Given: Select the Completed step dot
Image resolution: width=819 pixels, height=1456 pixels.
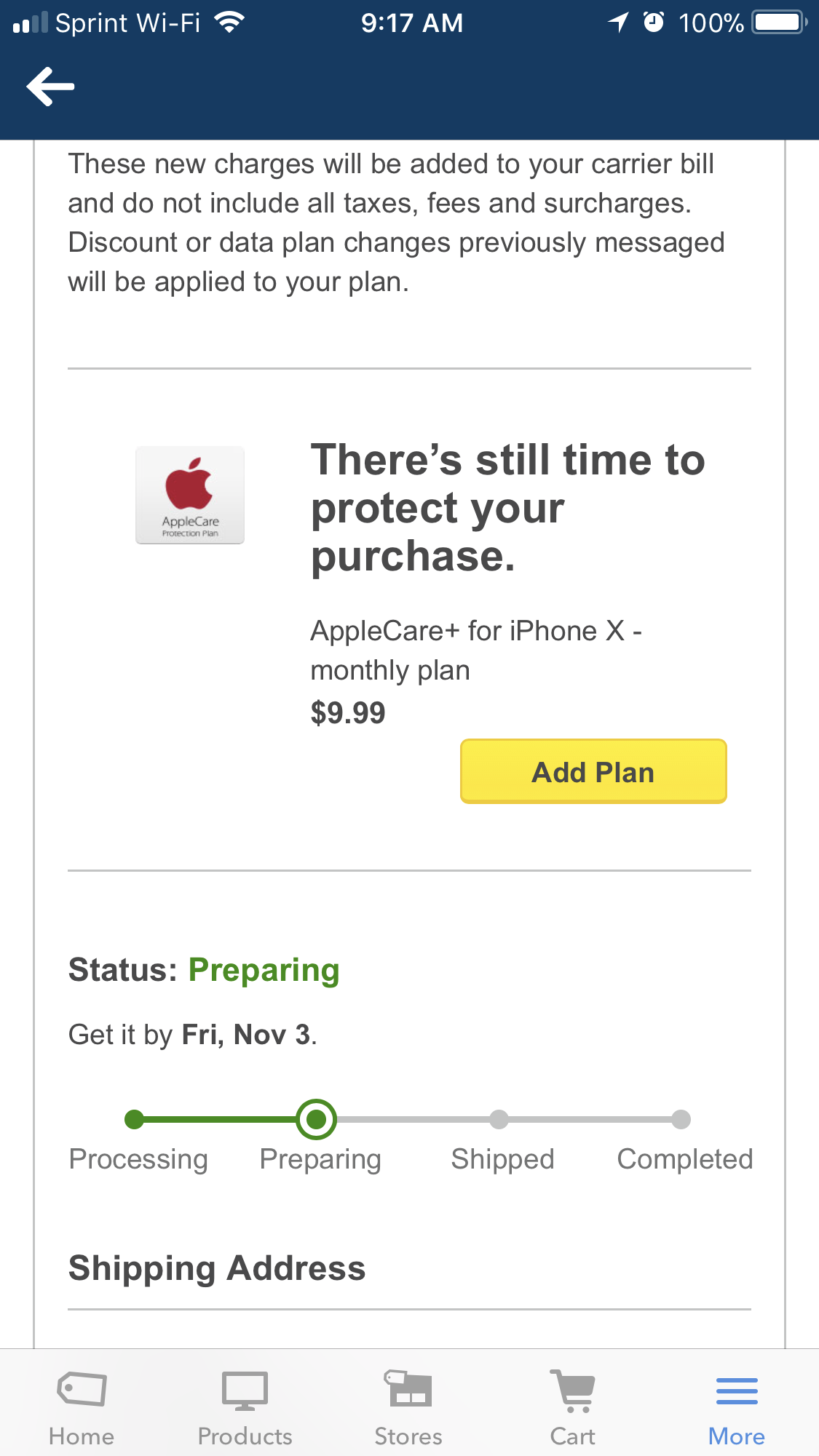Looking at the screenshot, I should click(x=681, y=1119).
